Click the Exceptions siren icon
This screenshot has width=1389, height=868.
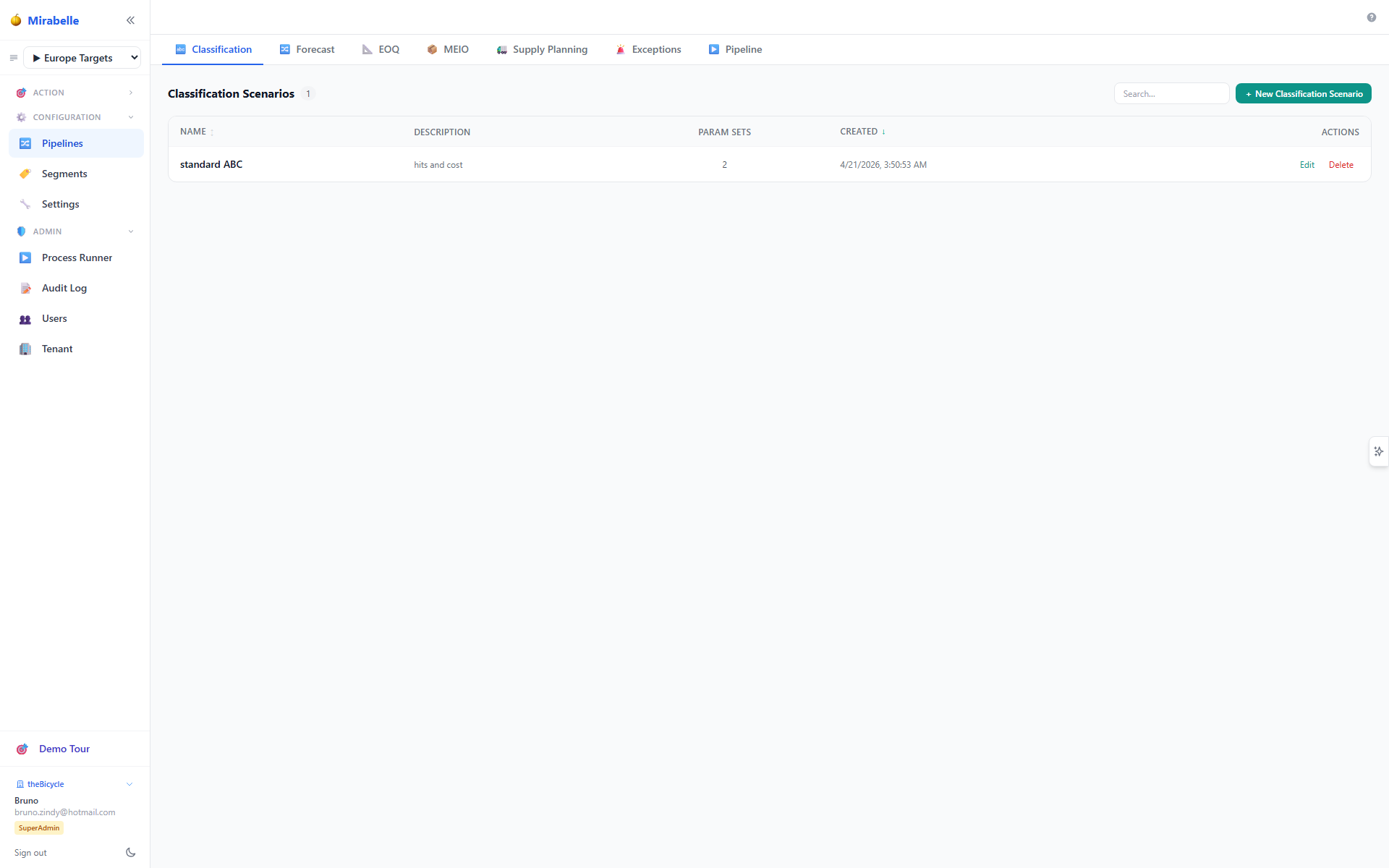coord(621,49)
